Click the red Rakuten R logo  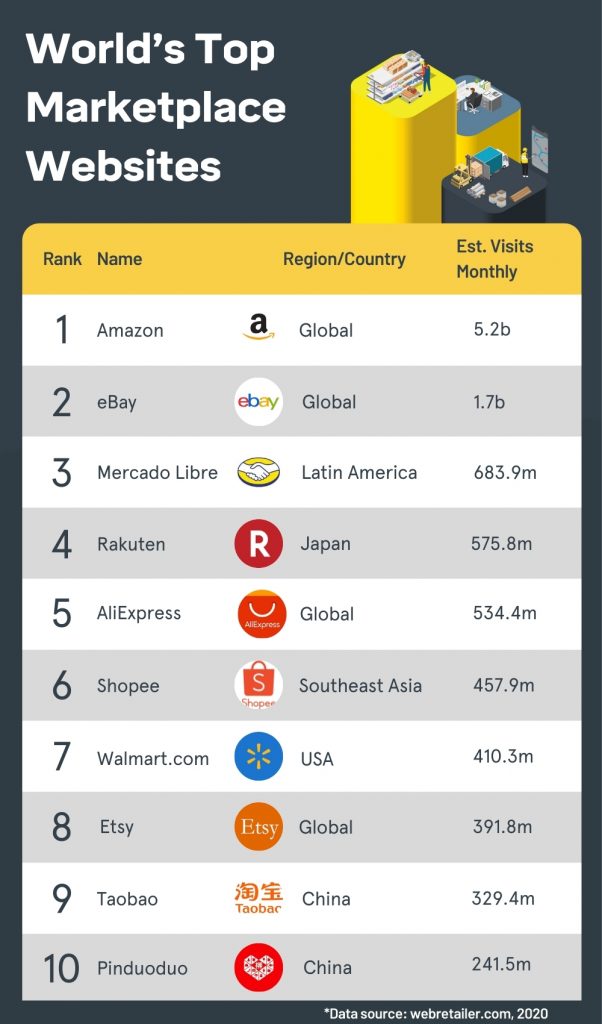[x=258, y=544]
